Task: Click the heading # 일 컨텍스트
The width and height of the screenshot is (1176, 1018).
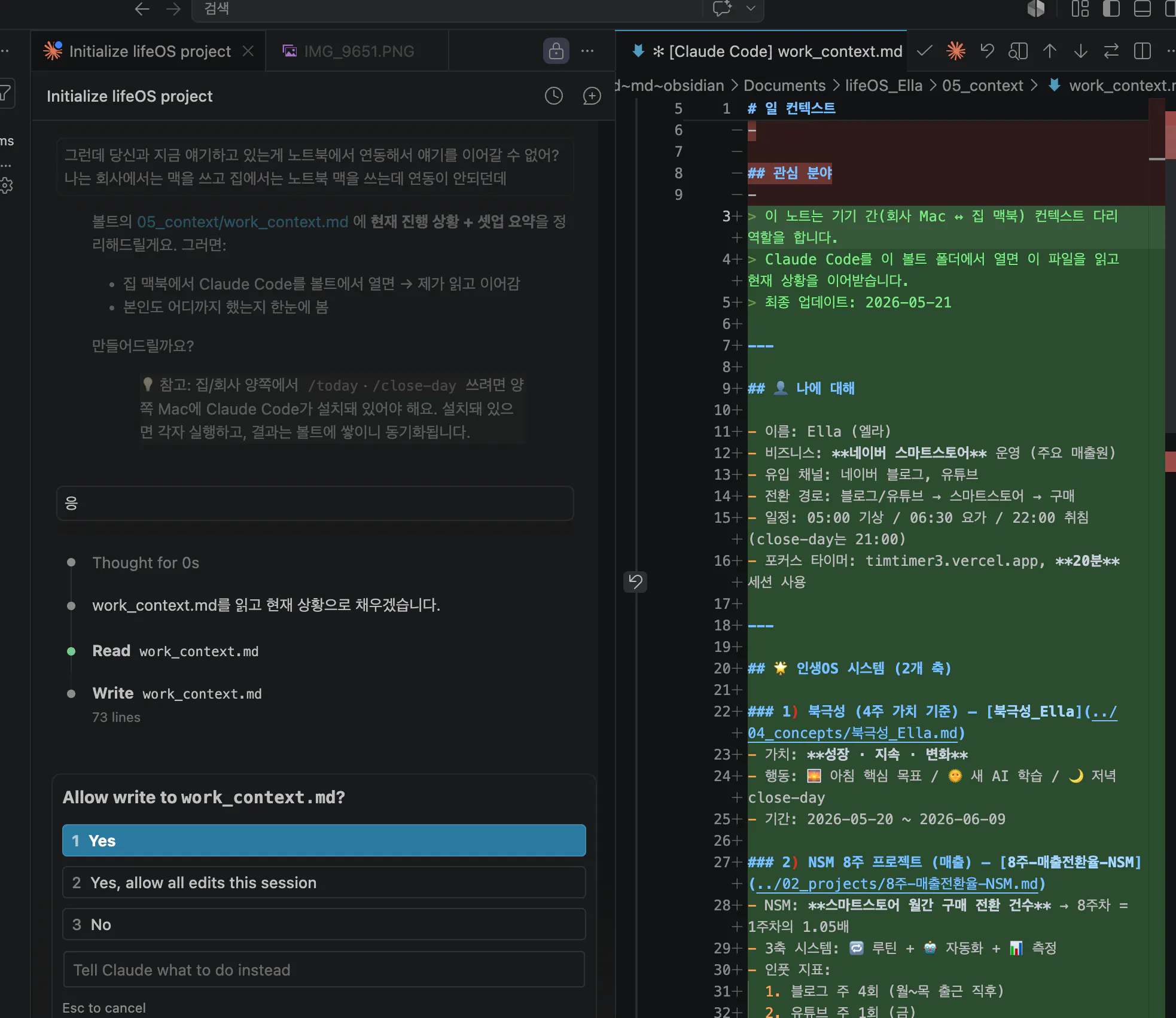Action: (791, 108)
